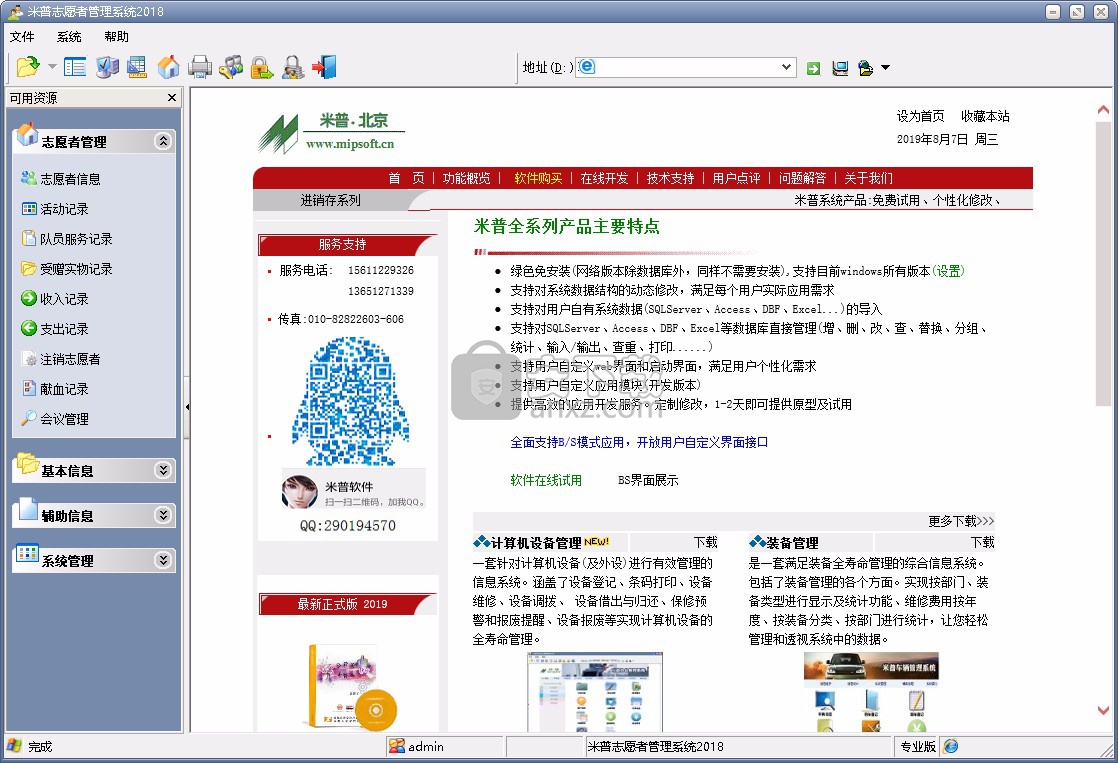Open the dropdown arrow after globe folder icon
The image size is (1118, 763).
[x=886, y=68]
